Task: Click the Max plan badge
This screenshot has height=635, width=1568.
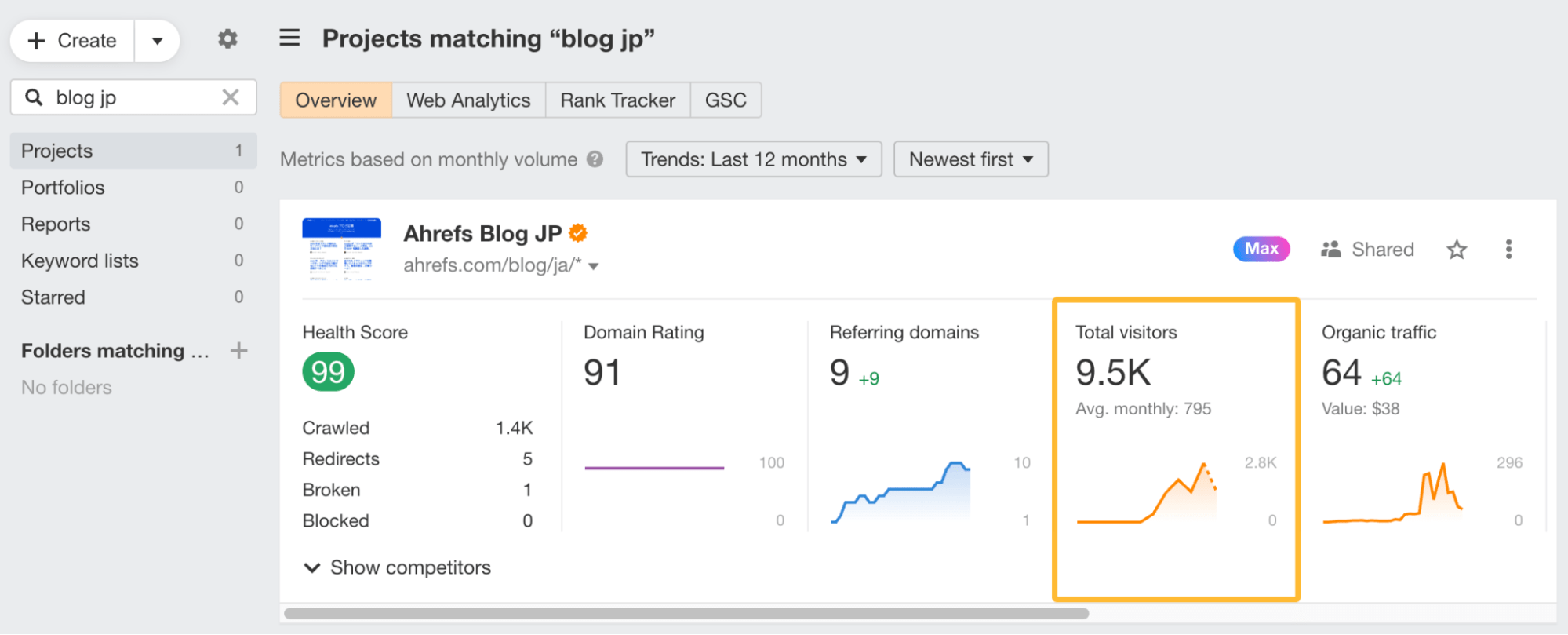Action: [x=1261, y=249]
